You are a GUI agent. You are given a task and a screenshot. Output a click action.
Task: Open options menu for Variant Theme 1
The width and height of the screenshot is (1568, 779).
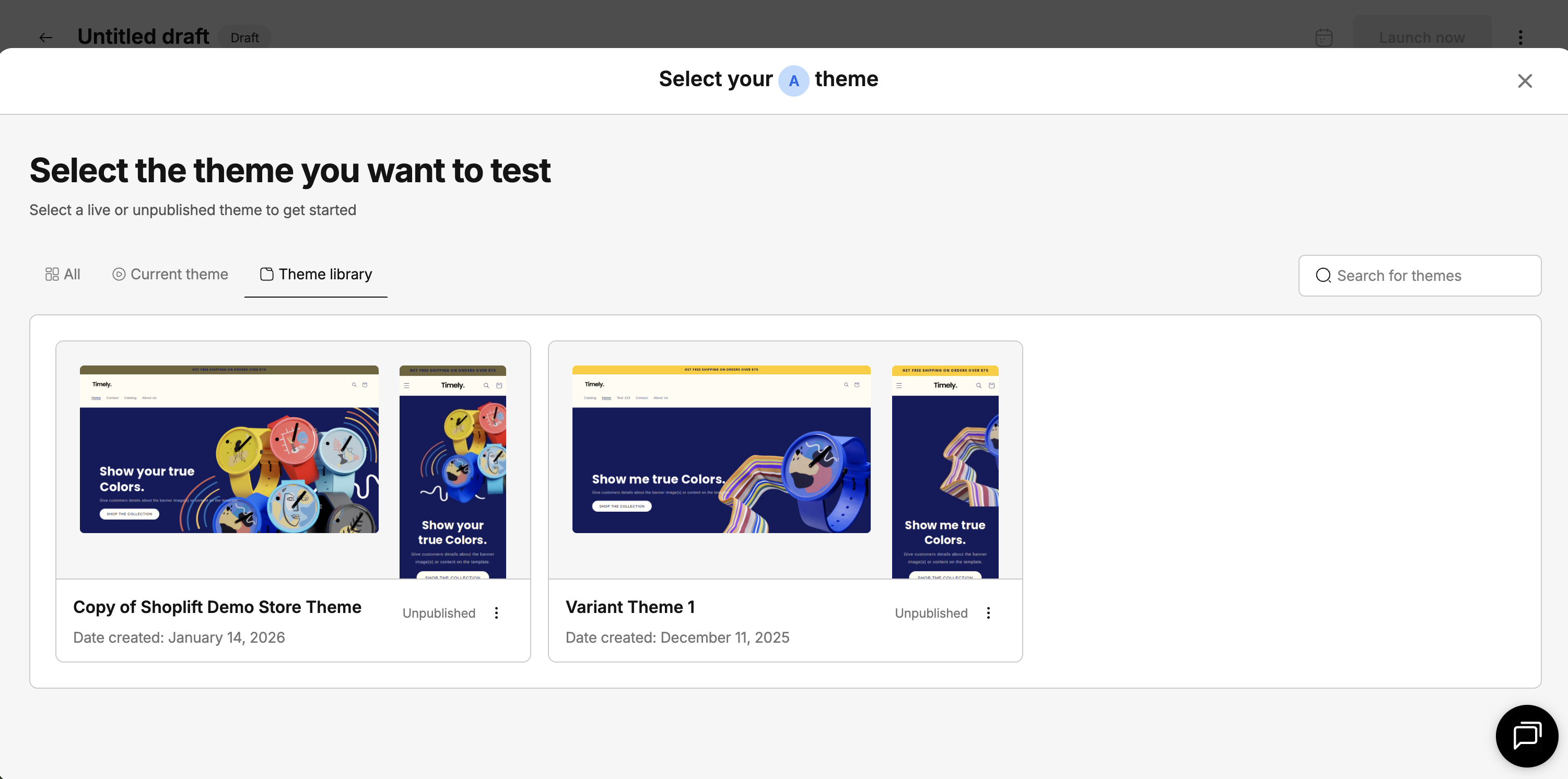(988, 613)
